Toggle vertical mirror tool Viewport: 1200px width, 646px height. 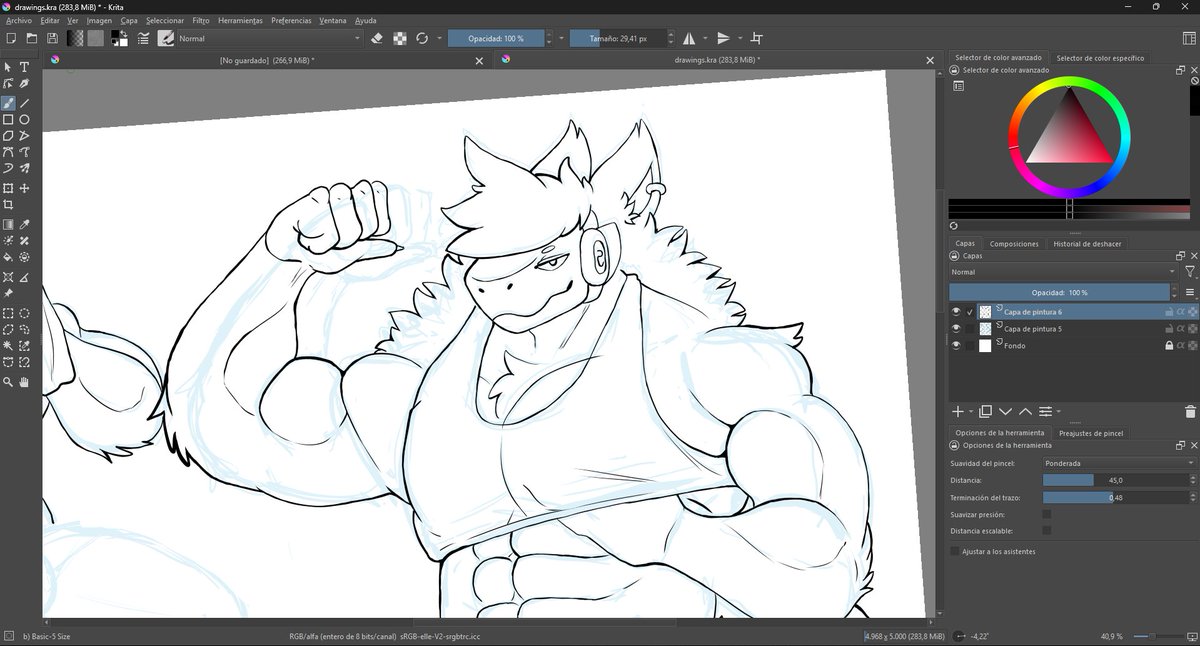click(723, 38)
